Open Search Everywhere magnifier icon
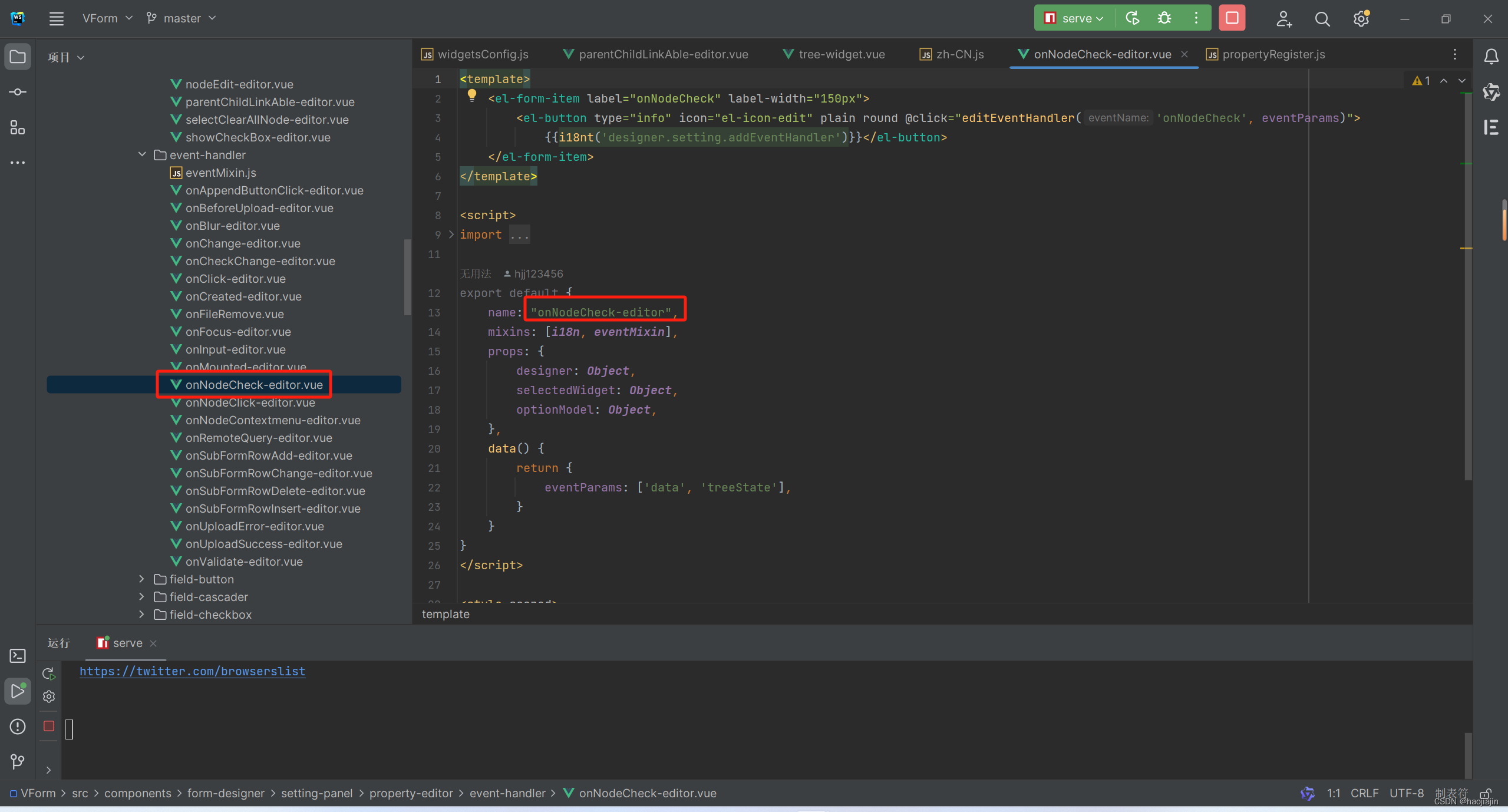The image size is (1508, 812). tap(1322, 19)
